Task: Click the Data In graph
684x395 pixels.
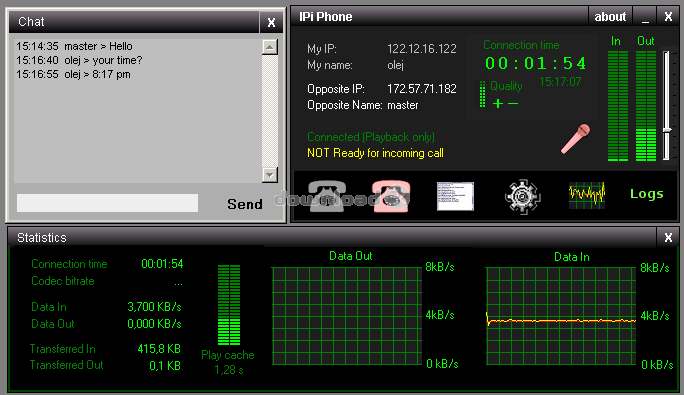Action: tap(561, 316)
